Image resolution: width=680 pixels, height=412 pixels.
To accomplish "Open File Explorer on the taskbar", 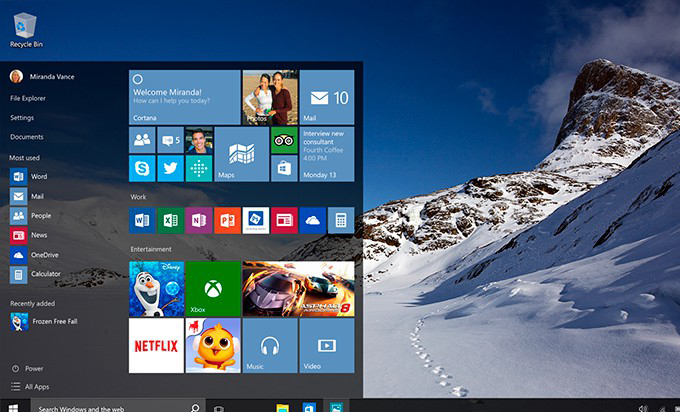I will [282, 408].
